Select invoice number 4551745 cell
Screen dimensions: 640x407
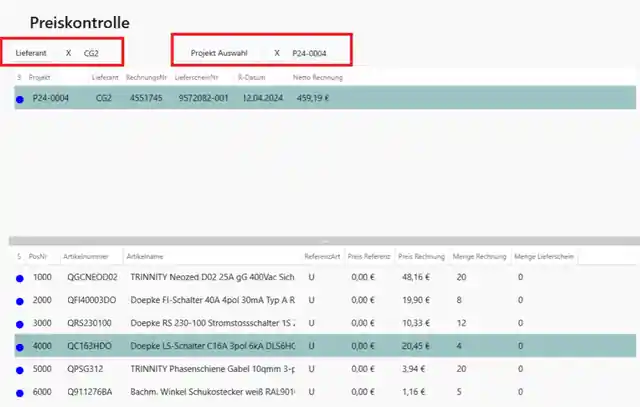146,98
